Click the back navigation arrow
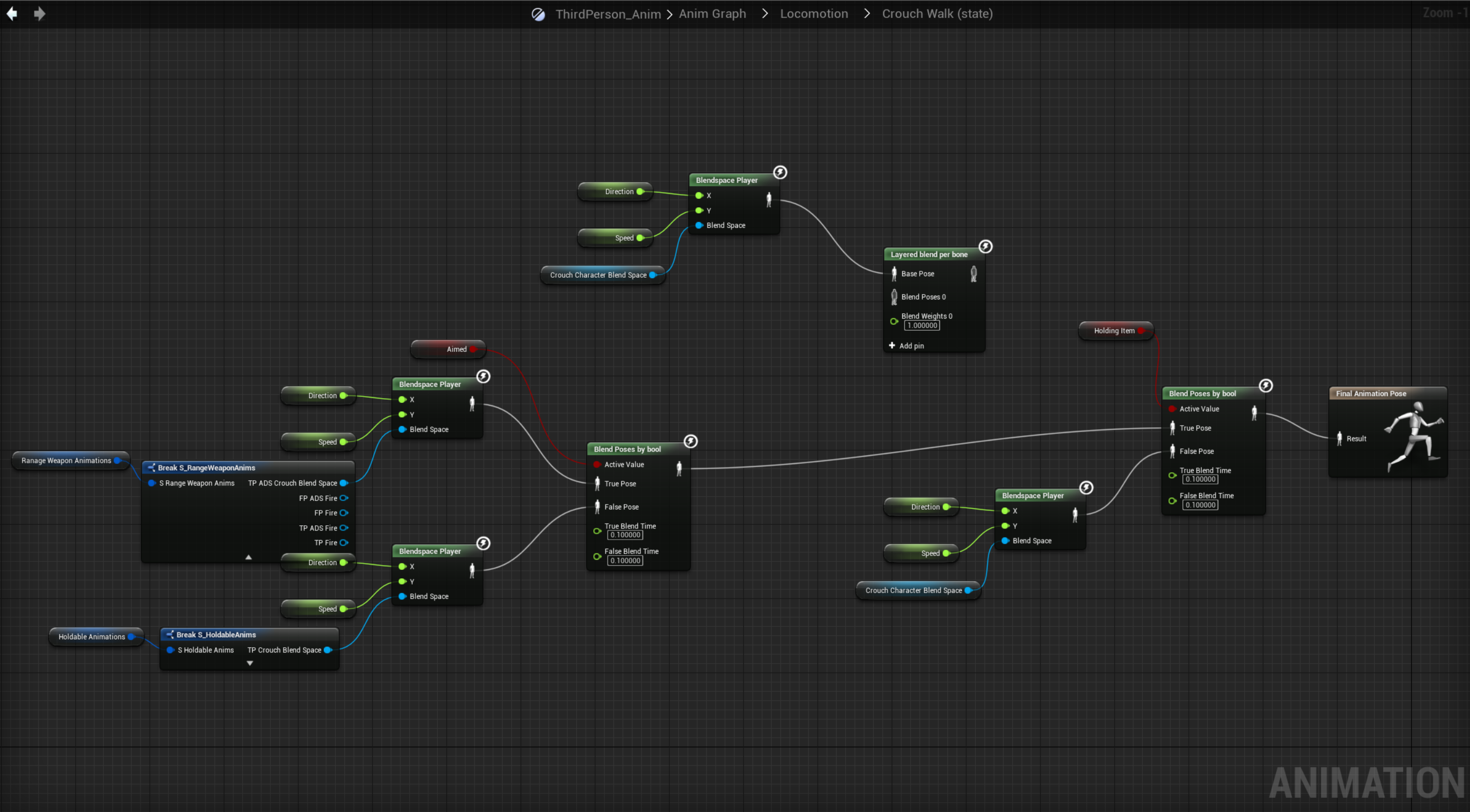Image resolution: width=1470 pixels, height=812 pixels. coord(12,13)
